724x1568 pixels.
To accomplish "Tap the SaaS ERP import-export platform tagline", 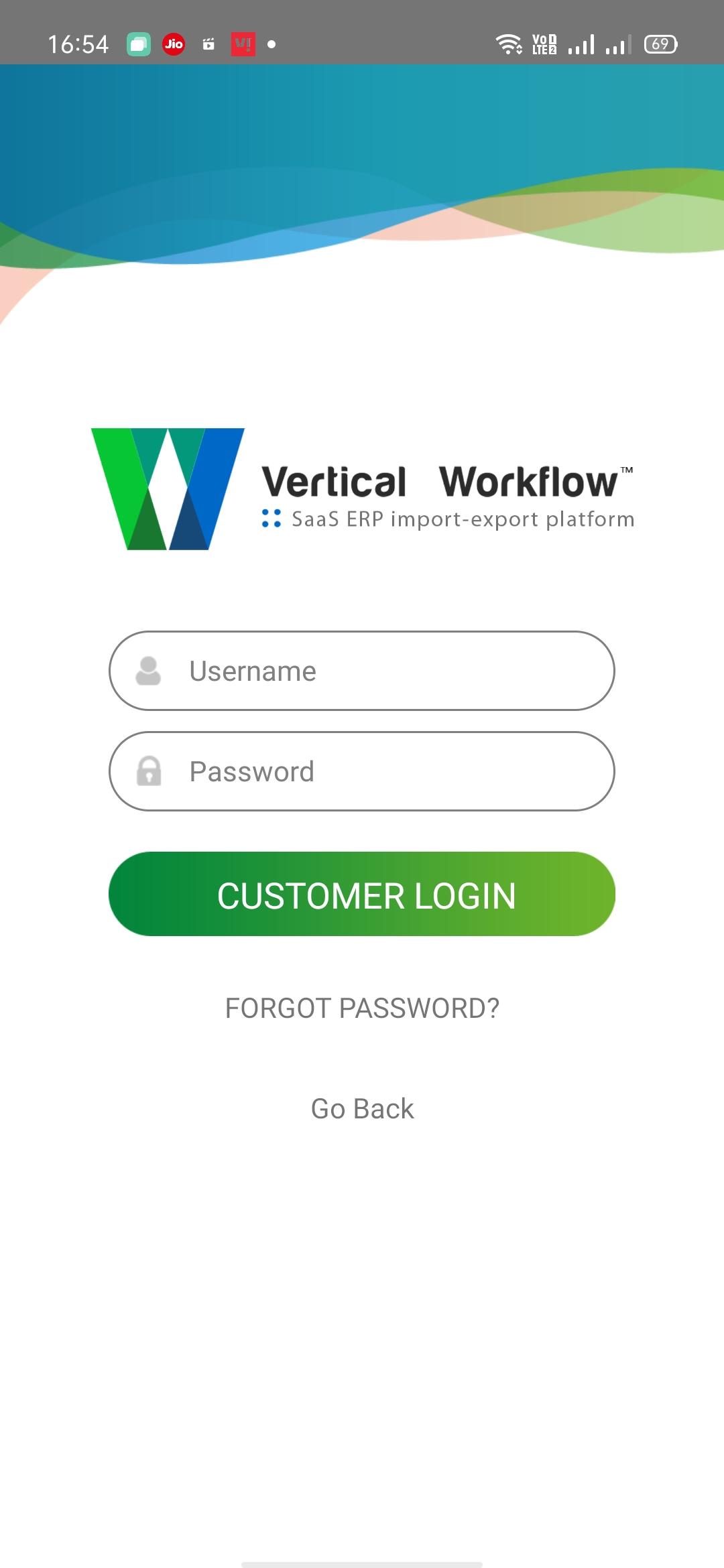I will (x=463, y=519).
